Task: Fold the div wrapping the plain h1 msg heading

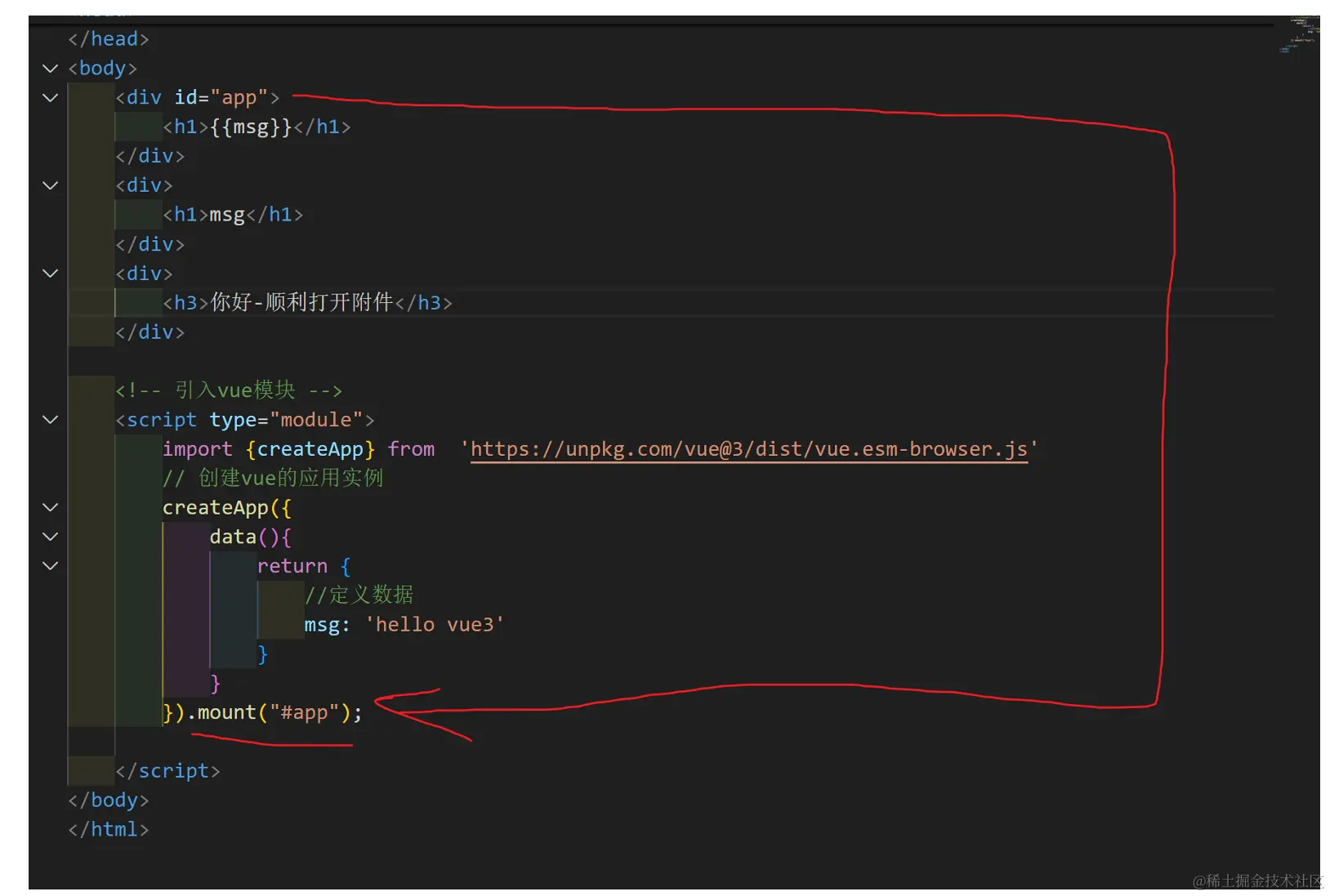Action: point(51,185)
